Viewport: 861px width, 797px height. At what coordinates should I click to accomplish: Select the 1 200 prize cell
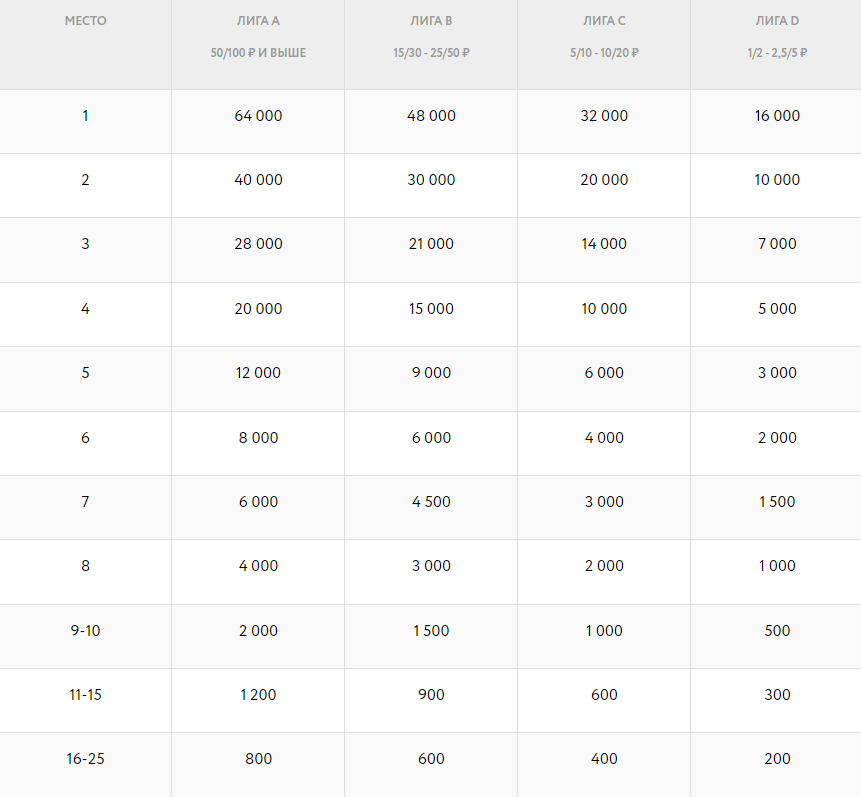pyautogui.click(x=258, y=695)
